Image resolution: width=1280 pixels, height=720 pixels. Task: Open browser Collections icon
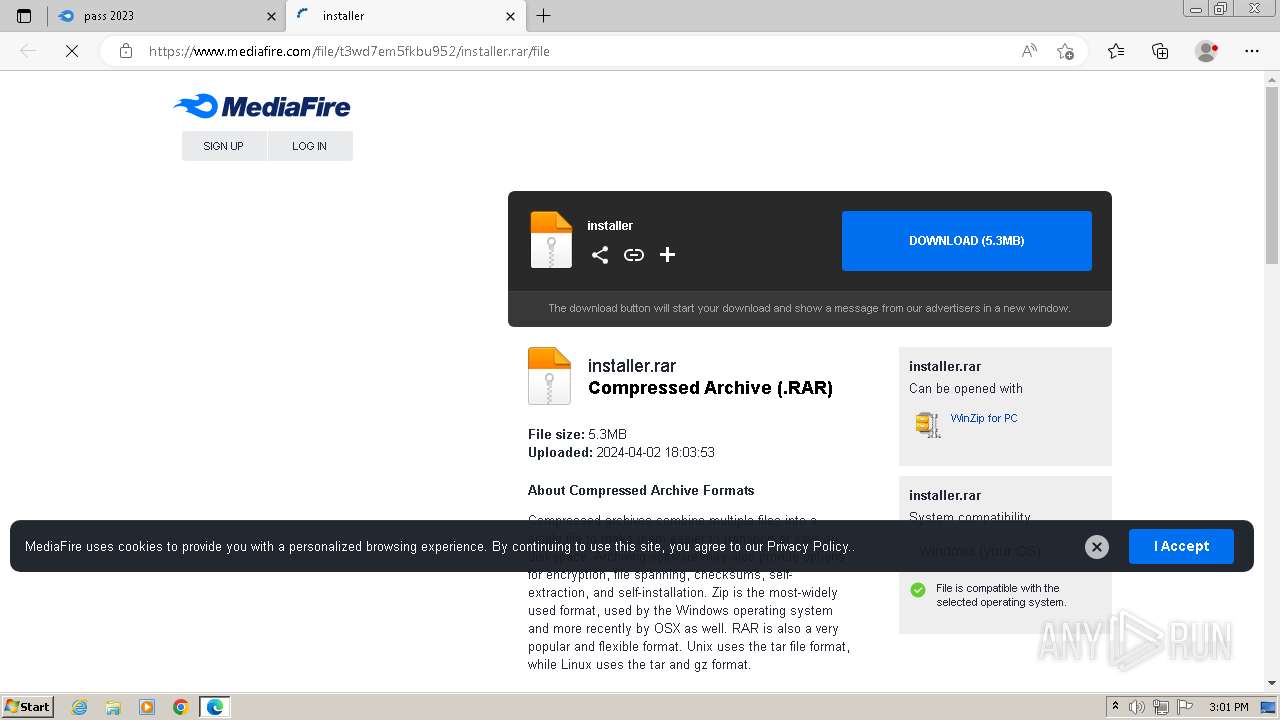click(x=1160, y=51)
